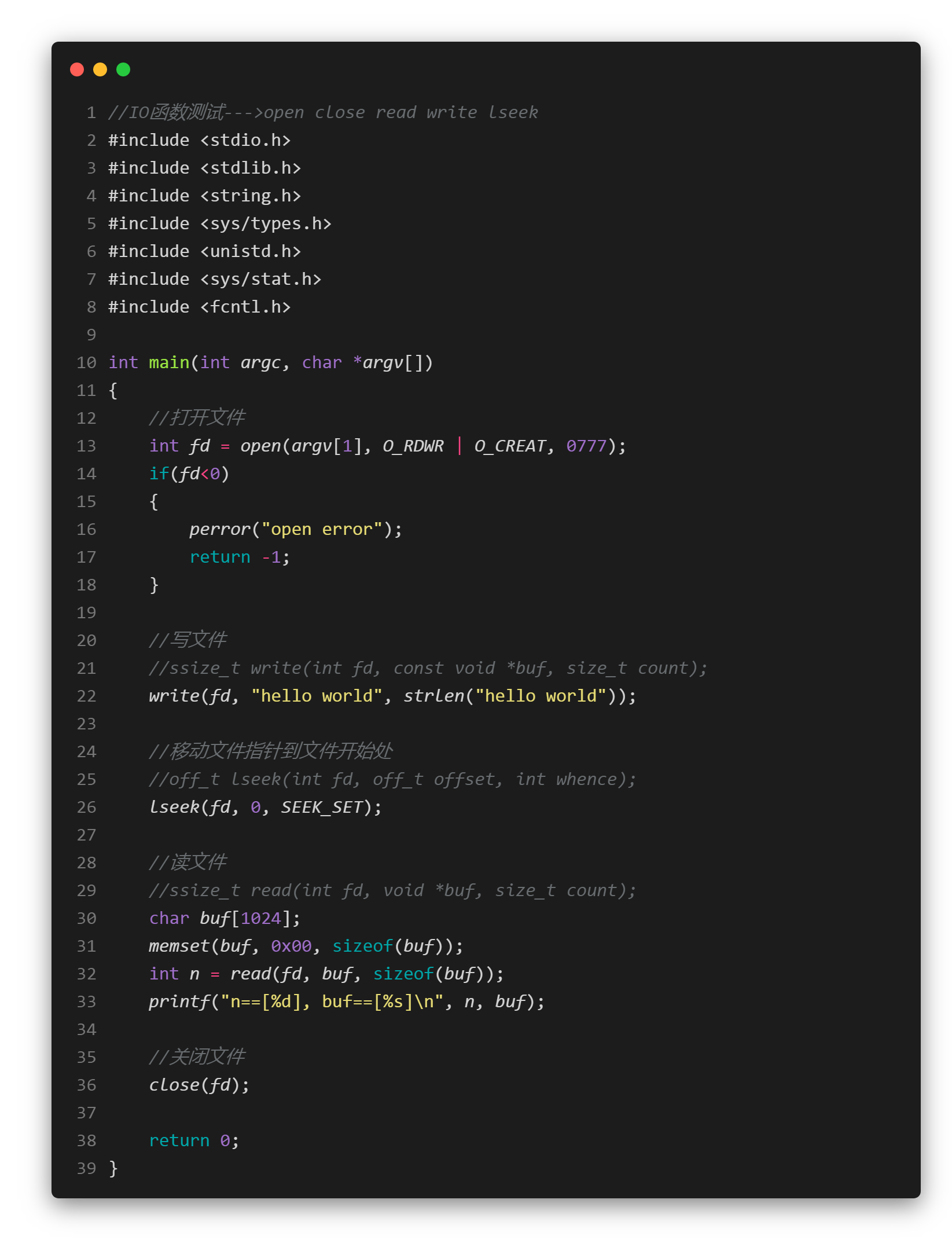The width and height of the screenshot is (952, 1240).
Task: Click the '//移动文件指针到文件开始处' comment
Action: click(271, 751)
